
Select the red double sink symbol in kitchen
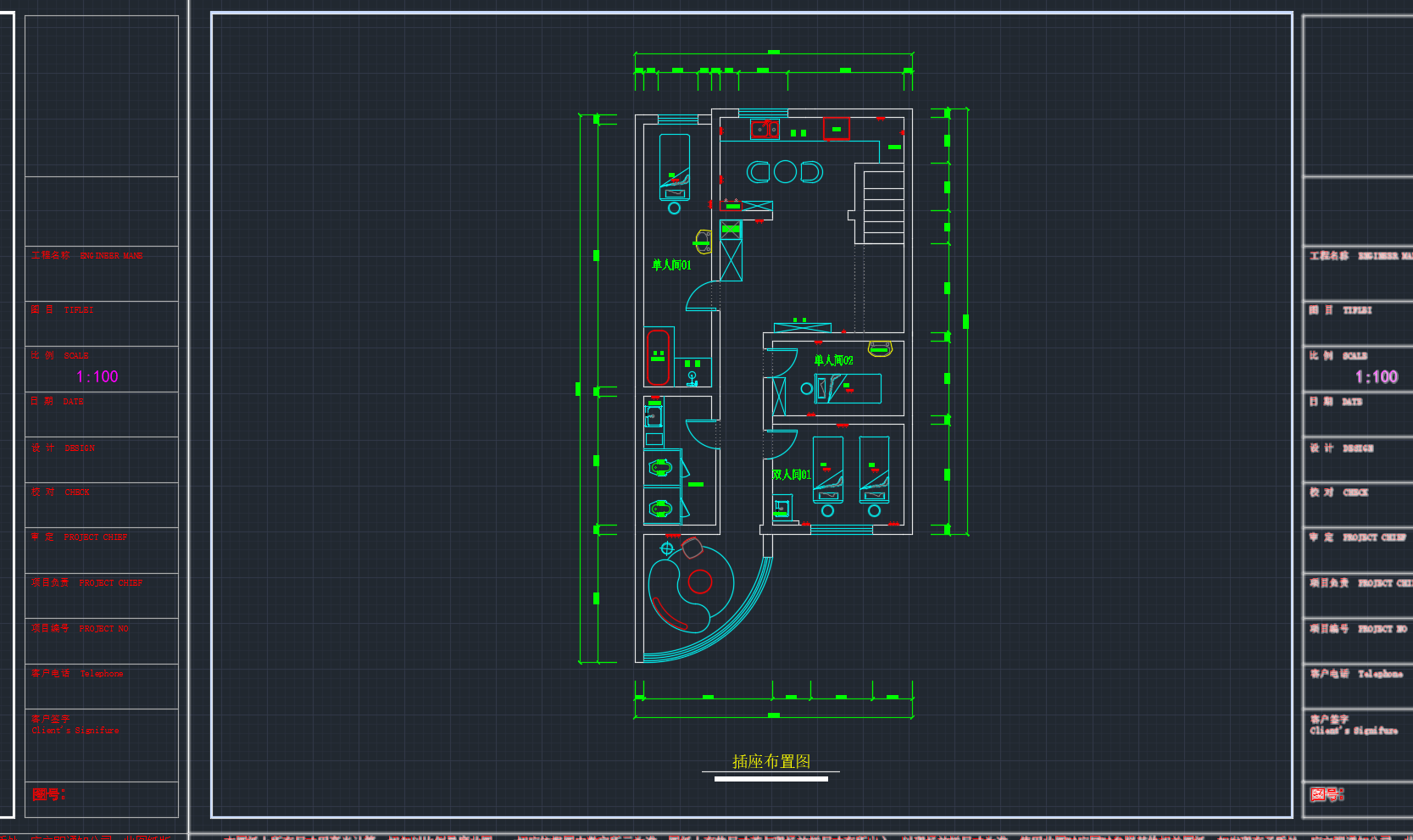(764, 130)
